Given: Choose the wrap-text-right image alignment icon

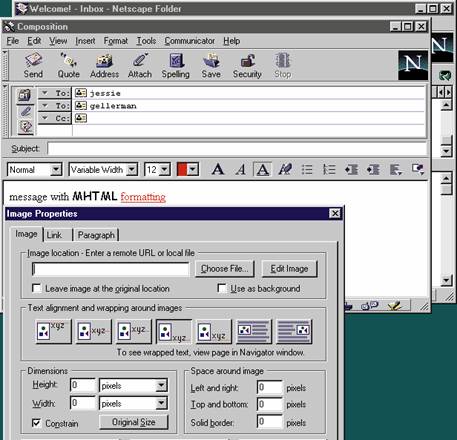Looking at the screenshot, I should tap(254, 331).
